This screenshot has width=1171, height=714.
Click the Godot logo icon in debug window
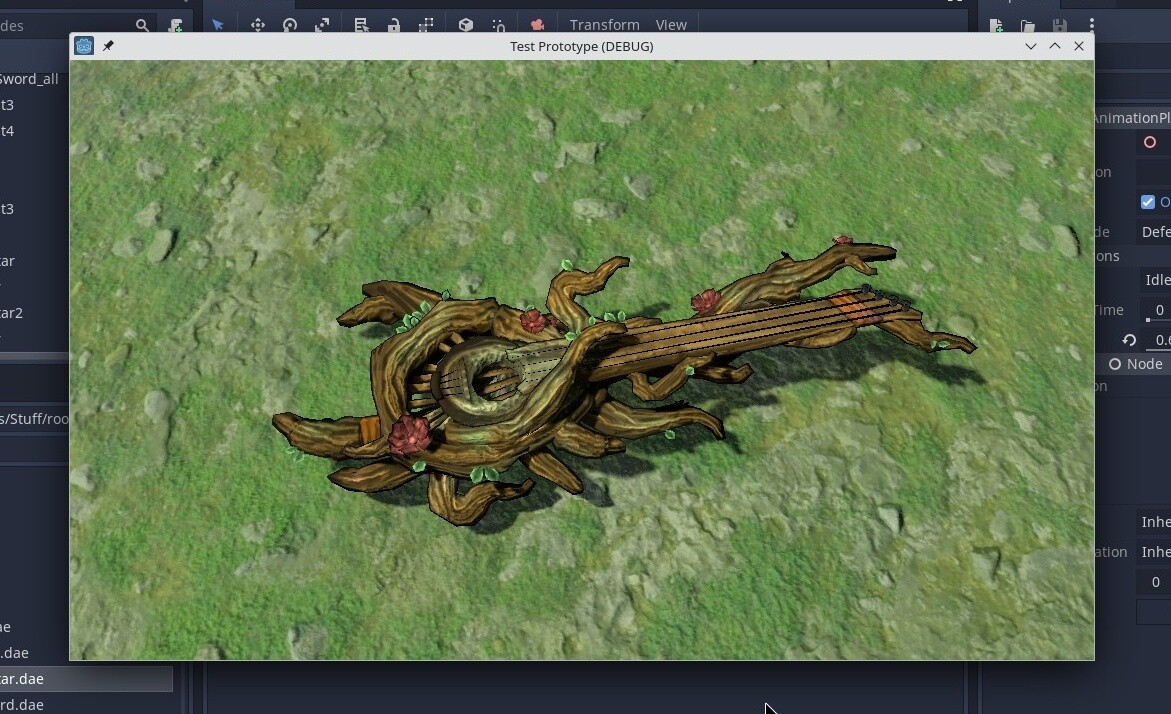click(x=84, y=46)
